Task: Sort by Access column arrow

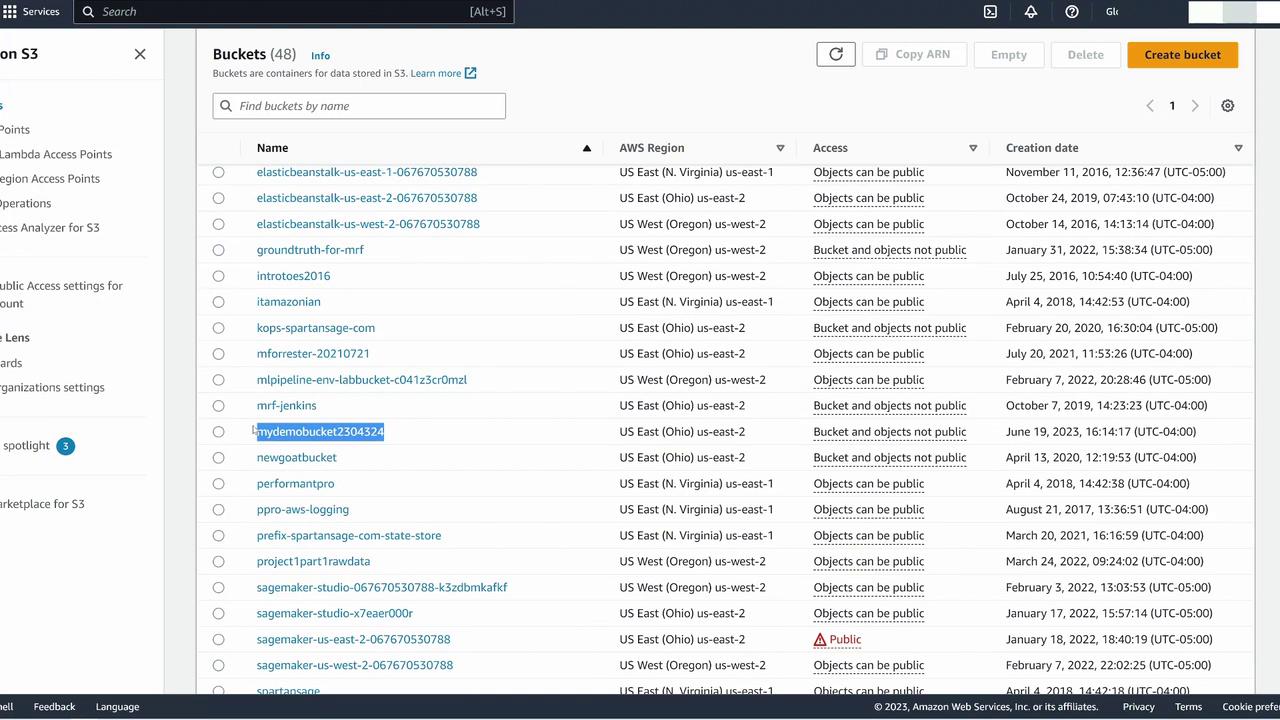Action: click(x=973, y=148)
